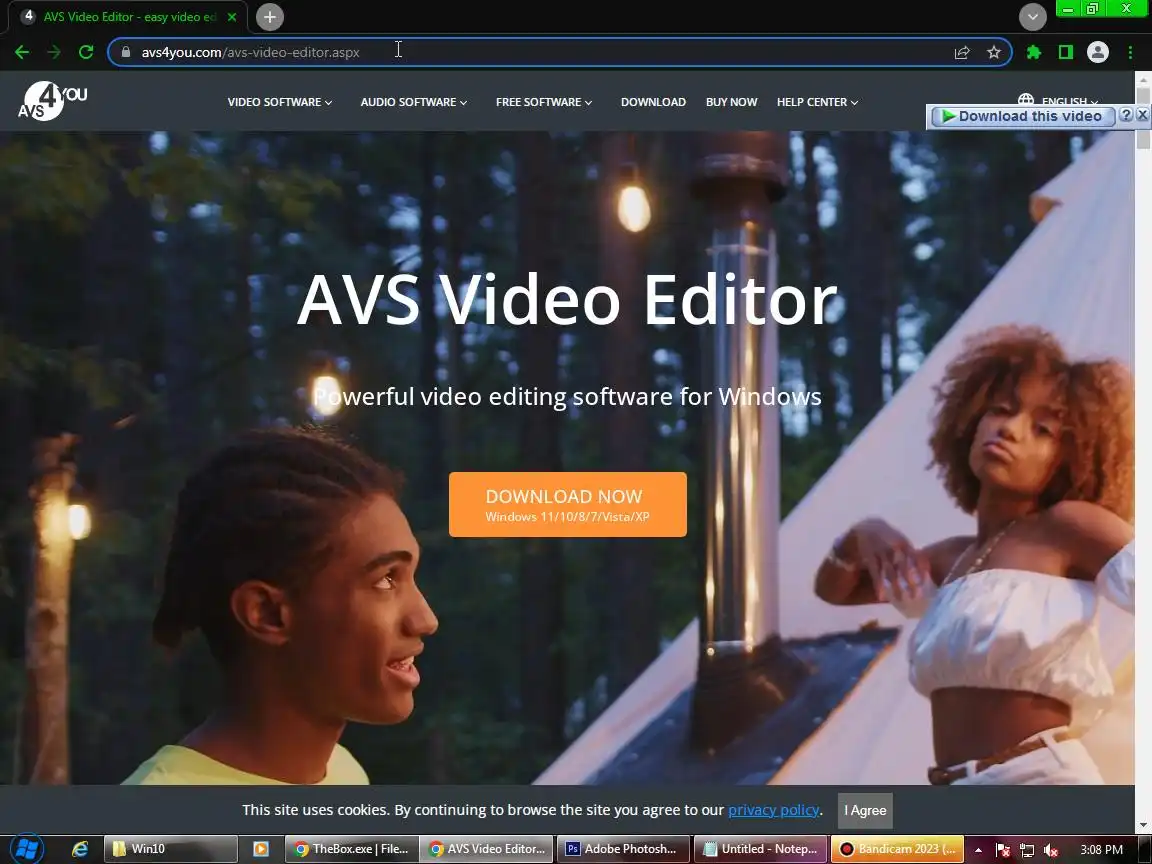Open the Chrome extensions puzzle icon
1152x864 pixels.
[x=1034, y=52]
